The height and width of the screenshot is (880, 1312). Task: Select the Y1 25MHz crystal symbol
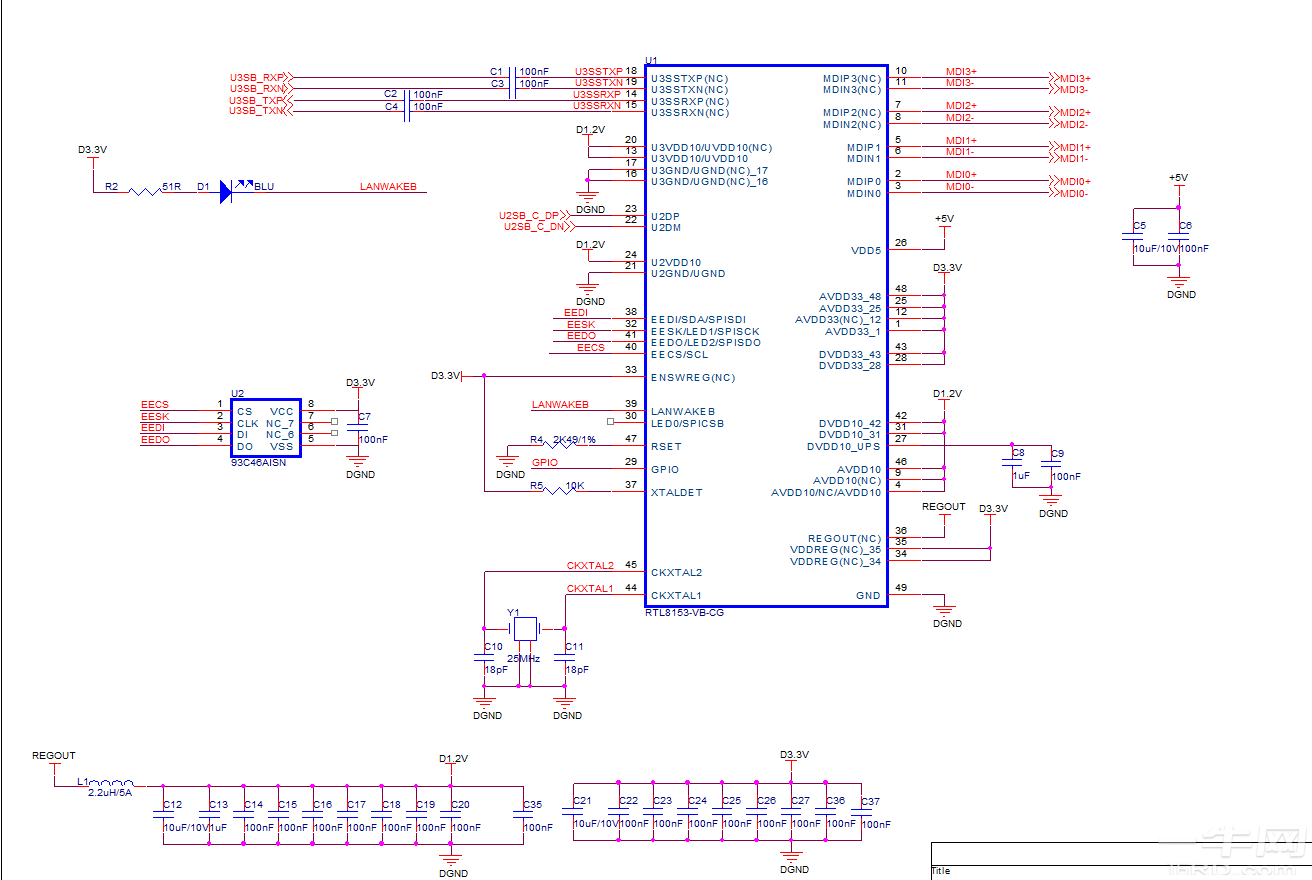point(524,629)
